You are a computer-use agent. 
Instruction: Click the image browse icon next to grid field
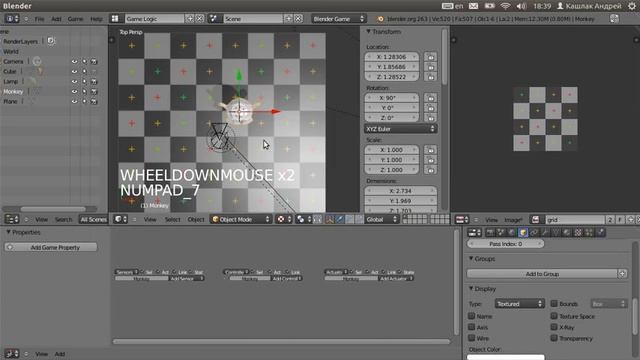click(535, 220)
